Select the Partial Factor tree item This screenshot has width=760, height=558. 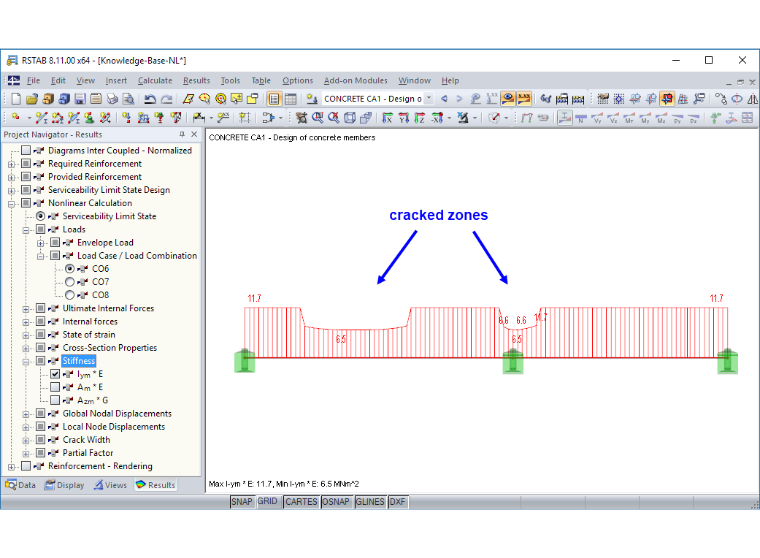point(88,453)
